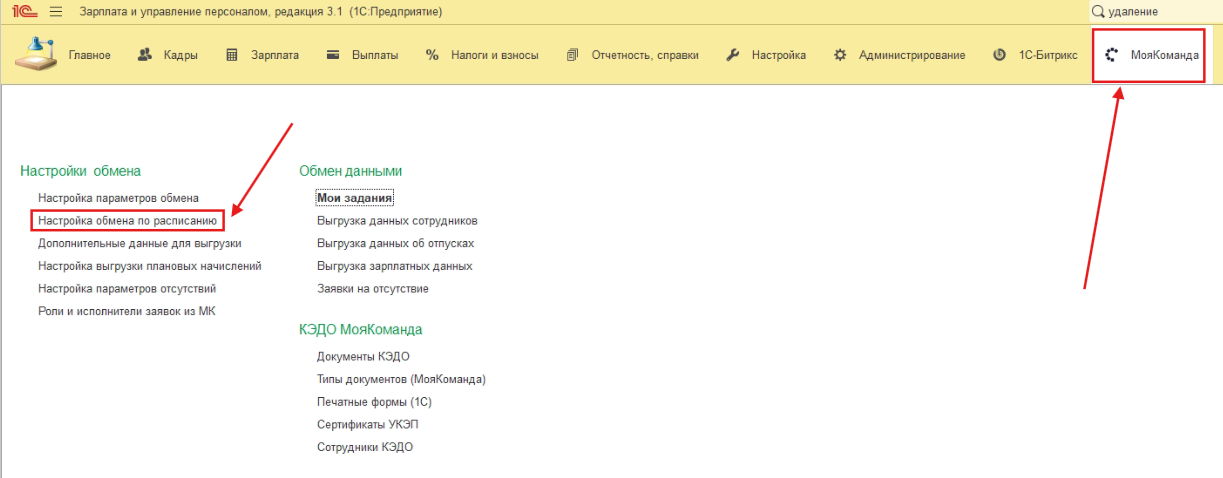Open the Отчетность, справки section
Image resolution: width=1223 pixels, height=478 pixels.
tap(644, 55)
